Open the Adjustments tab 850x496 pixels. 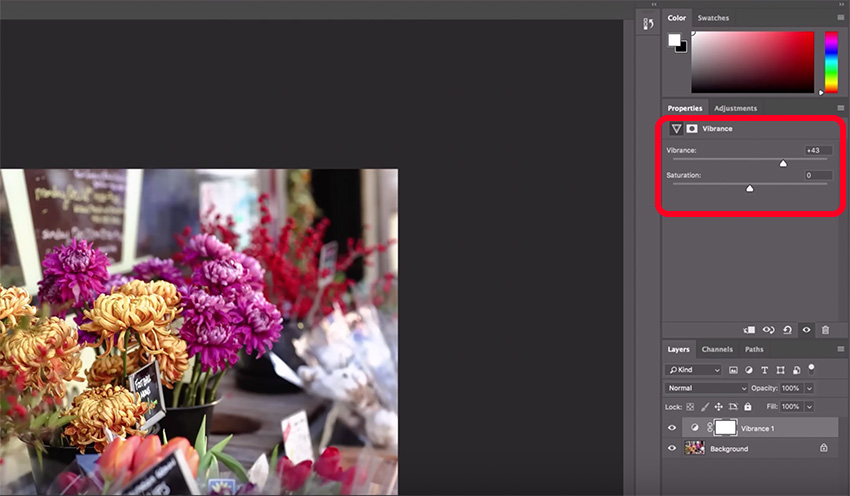coord(735,108)
